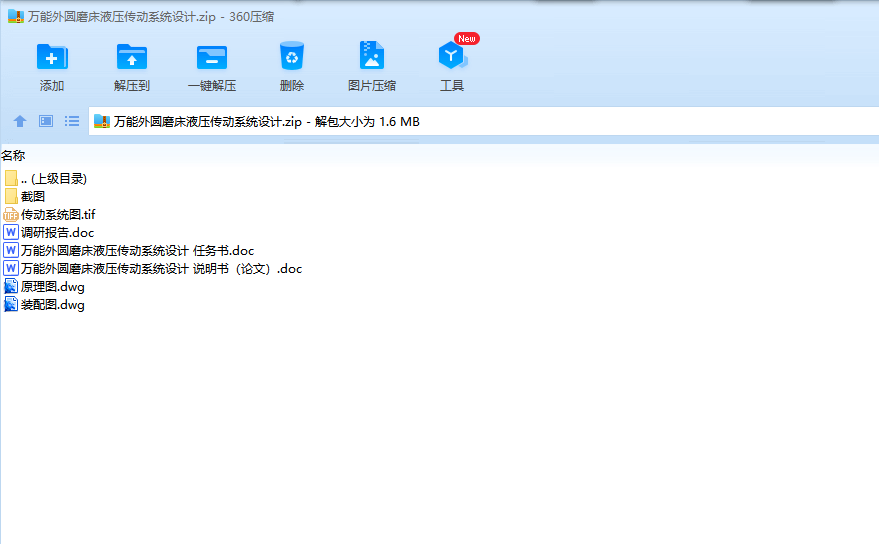Viewport: 879px width, 544px height.
Task: Go up one level with the arrow icon
Action: click(x=20, y=121)
